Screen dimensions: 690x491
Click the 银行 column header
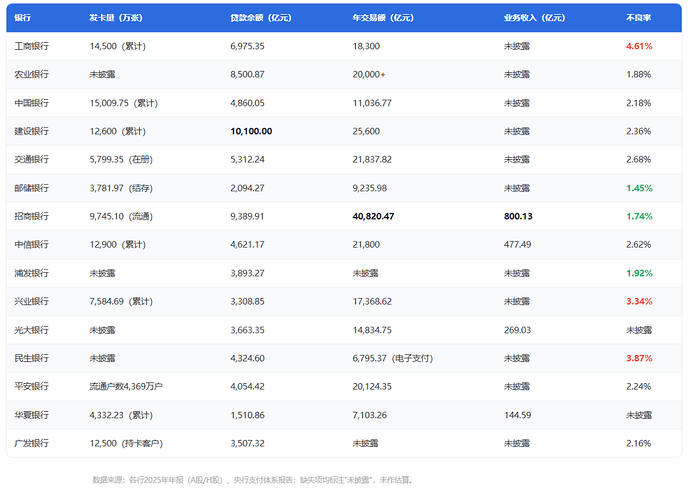[22, 18]
